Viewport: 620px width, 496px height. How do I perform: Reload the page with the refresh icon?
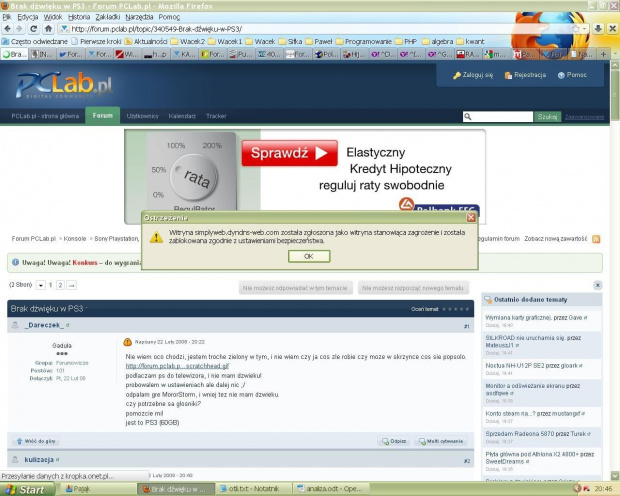(34, 28)
